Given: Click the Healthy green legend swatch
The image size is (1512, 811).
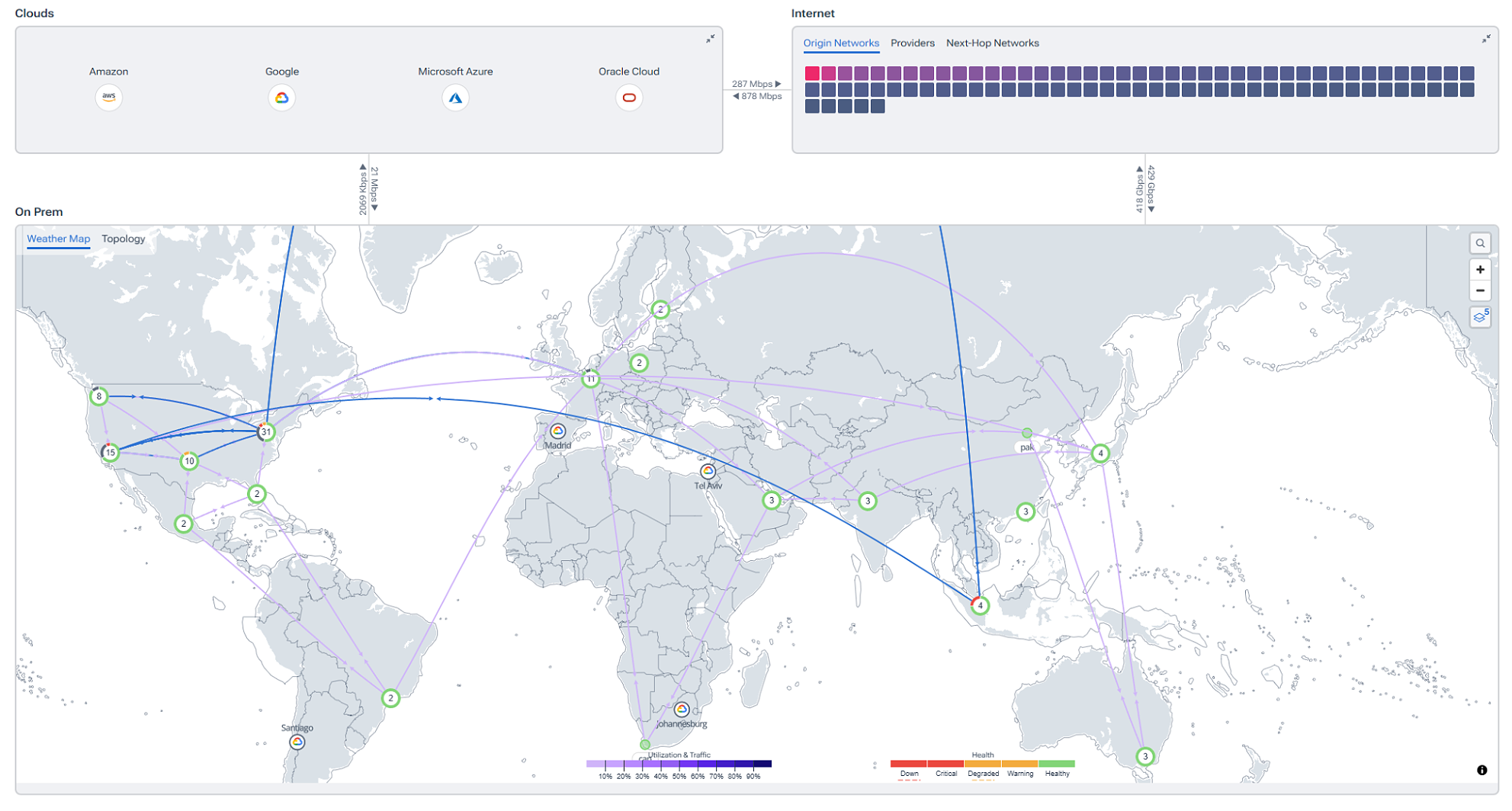Looking at the screenshot, I should 1057,763.
